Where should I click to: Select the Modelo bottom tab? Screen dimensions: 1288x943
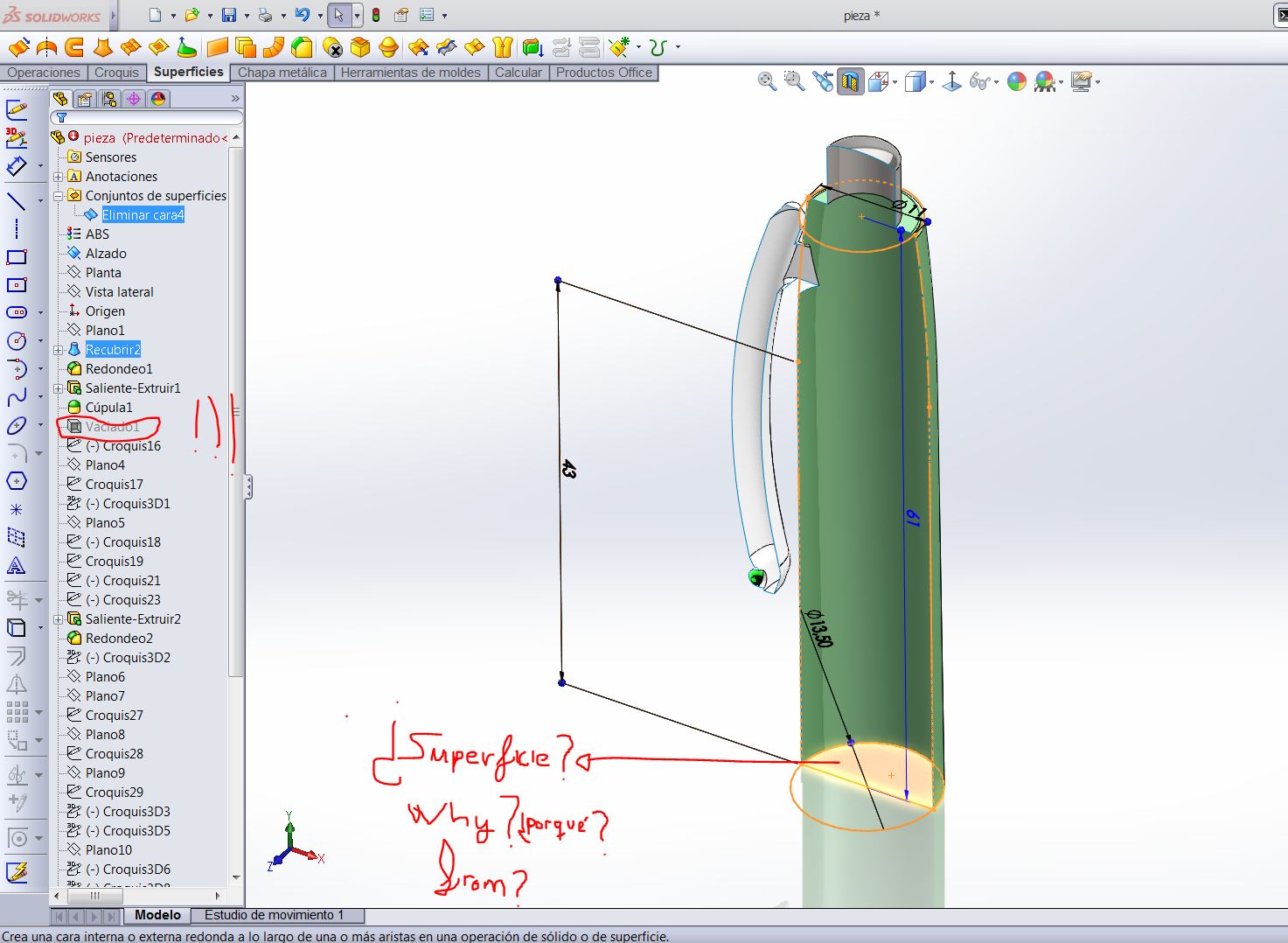point(157,915)
